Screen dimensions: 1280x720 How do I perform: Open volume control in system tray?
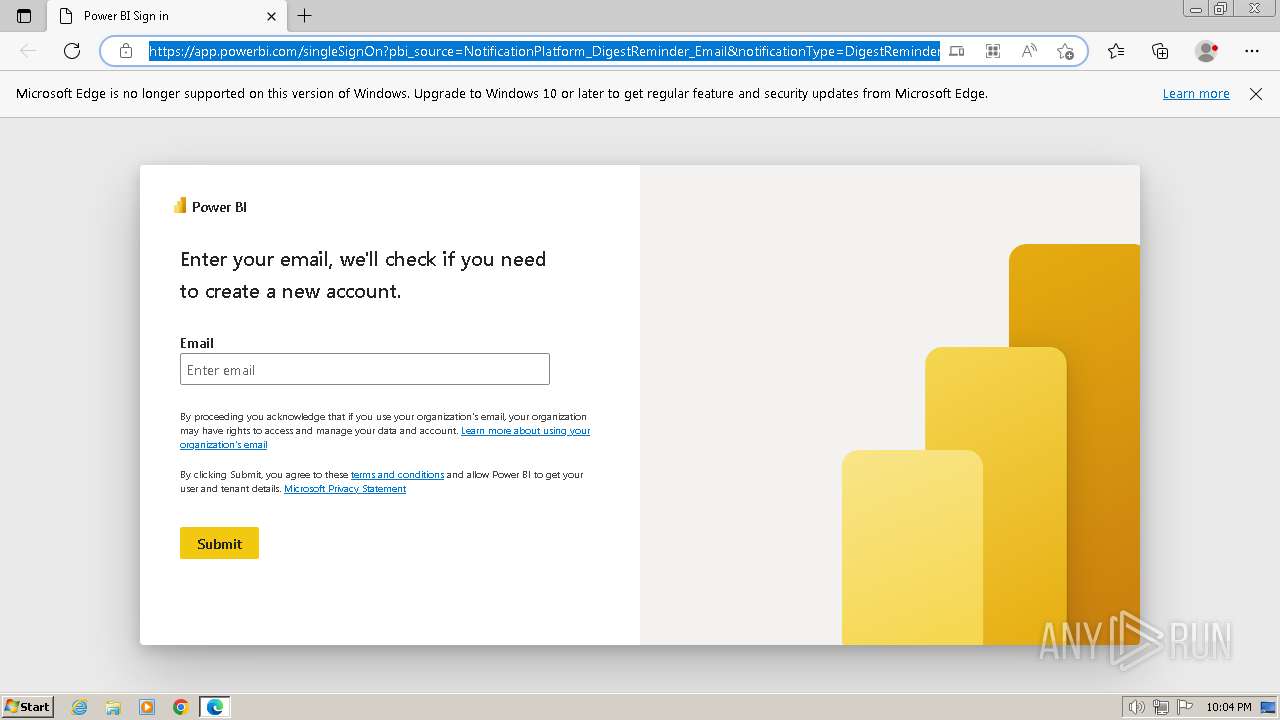point(1137,707)
